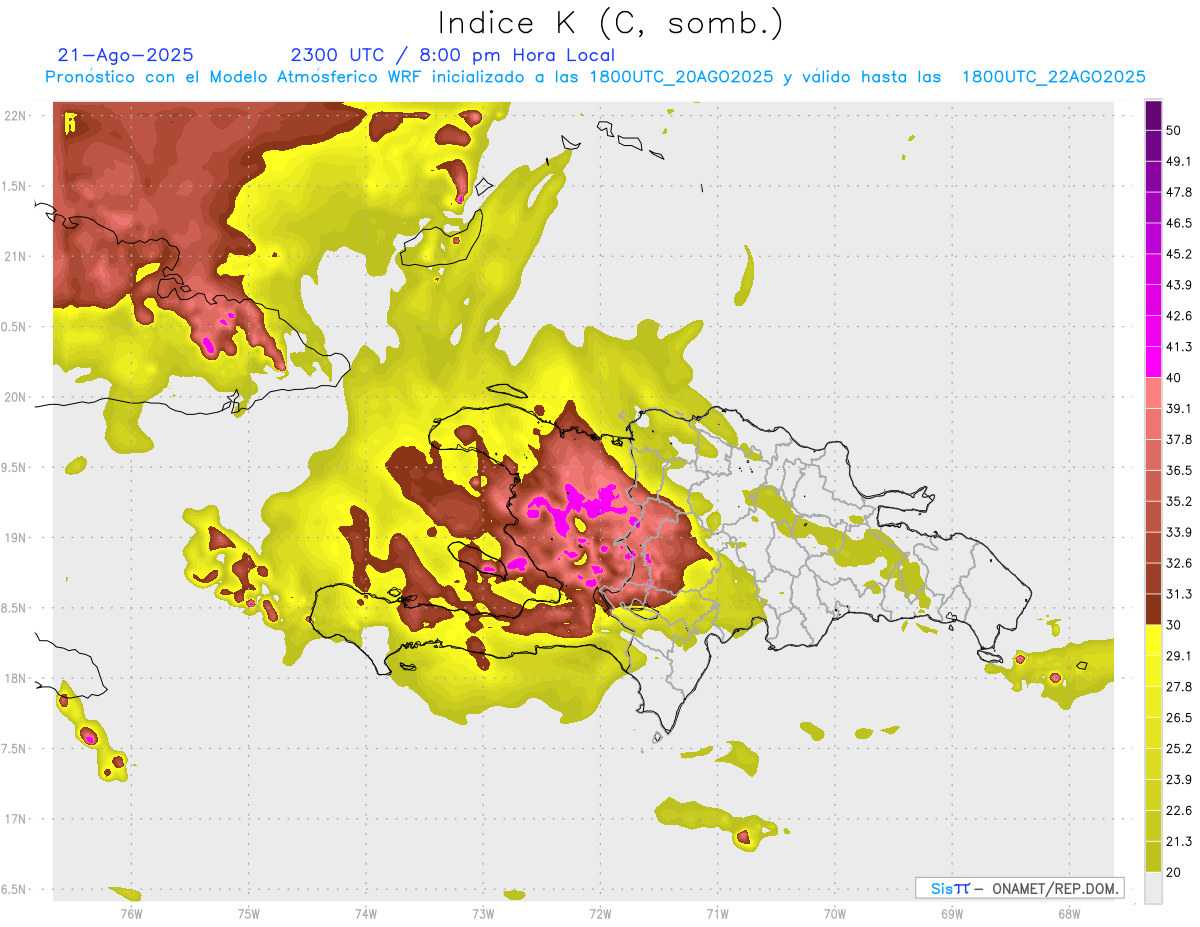Image resolution: width=1200 pixels, height=927 pixels.
Task: Click the colorbar value "41.3"
Action: point(1179,347)
